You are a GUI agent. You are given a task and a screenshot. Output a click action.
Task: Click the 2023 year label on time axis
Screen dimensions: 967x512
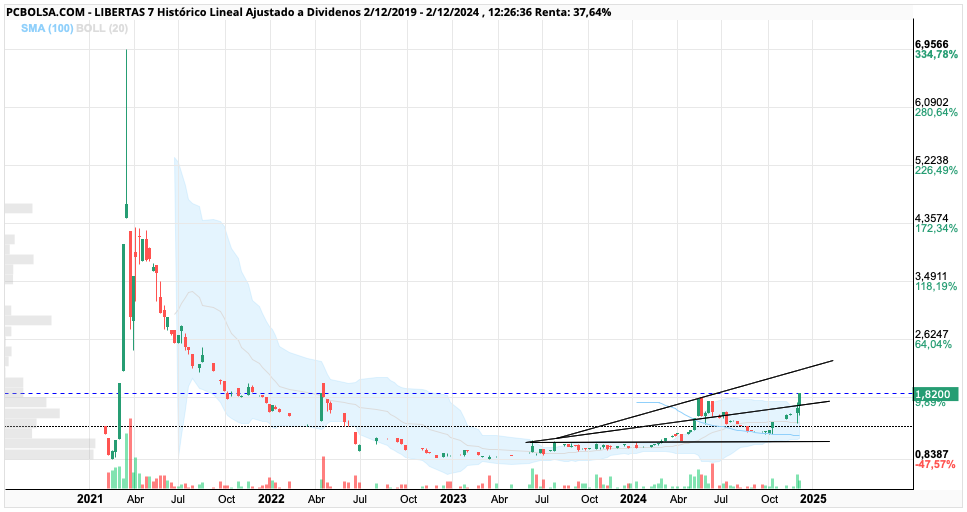[x=453, y=499]
